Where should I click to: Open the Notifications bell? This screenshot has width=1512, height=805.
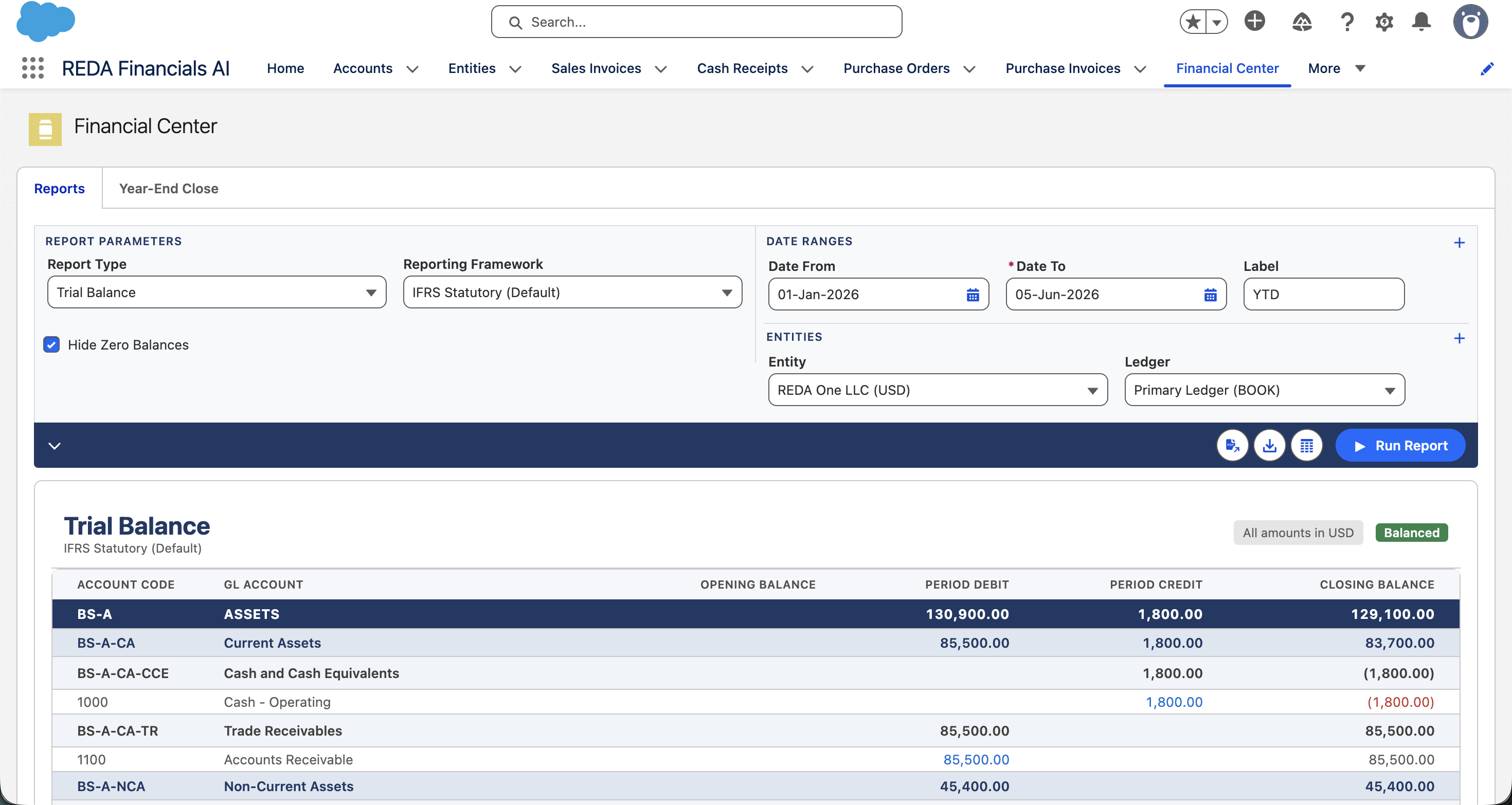(1421, 22)
